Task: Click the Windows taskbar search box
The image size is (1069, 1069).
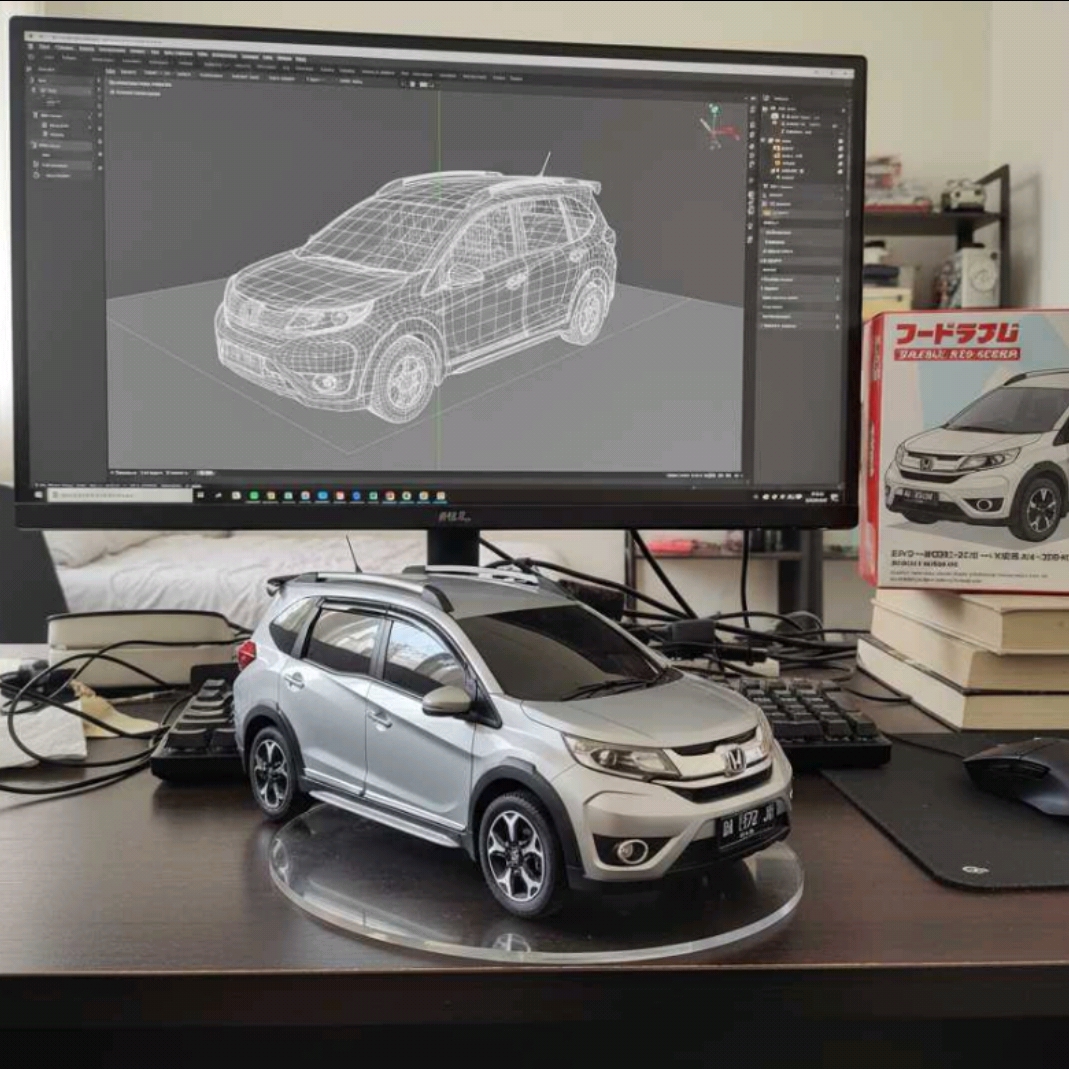Action: [120, 495]
